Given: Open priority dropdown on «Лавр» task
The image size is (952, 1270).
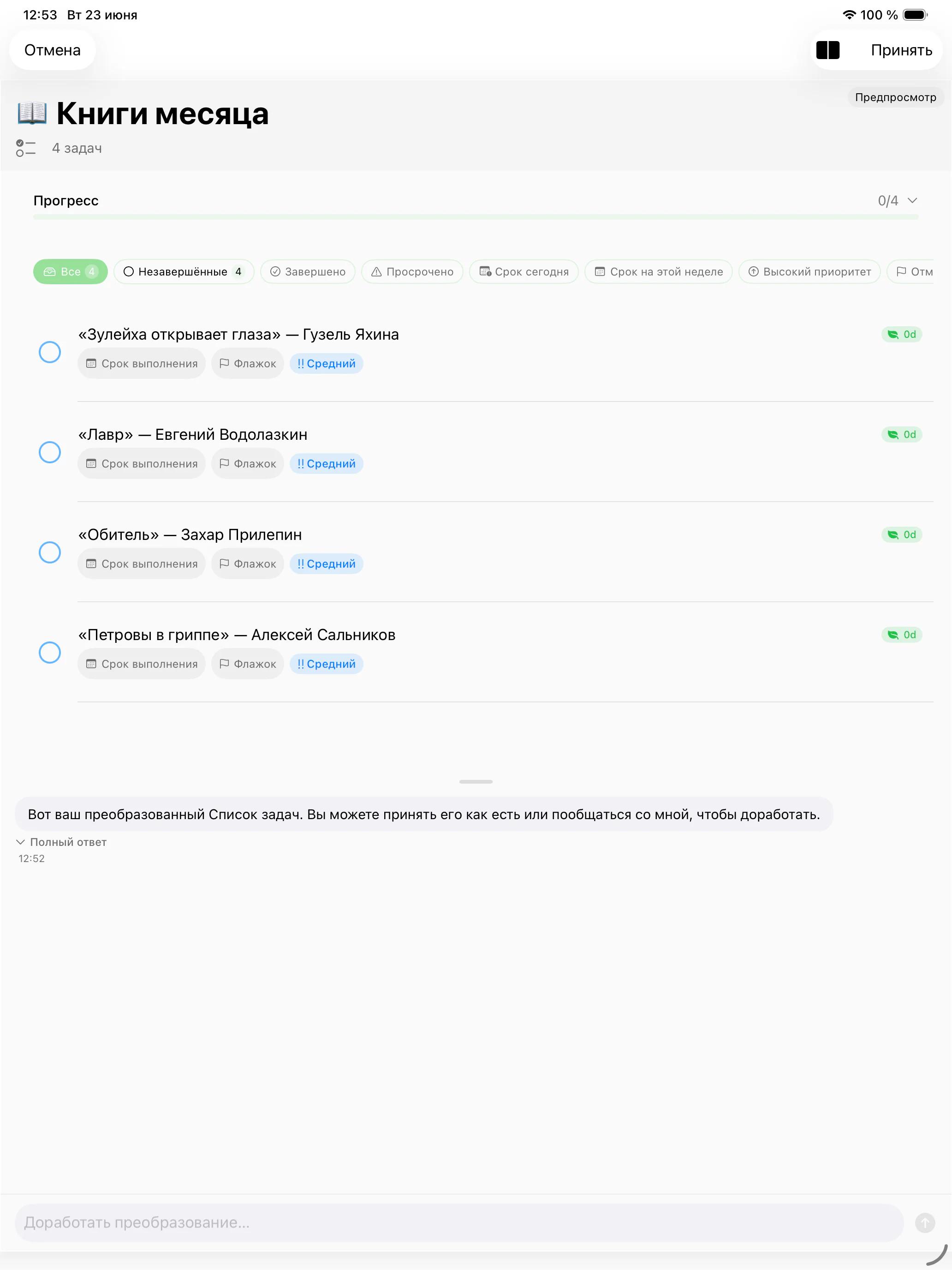Looking at the screenshot, I should (326, 464).
